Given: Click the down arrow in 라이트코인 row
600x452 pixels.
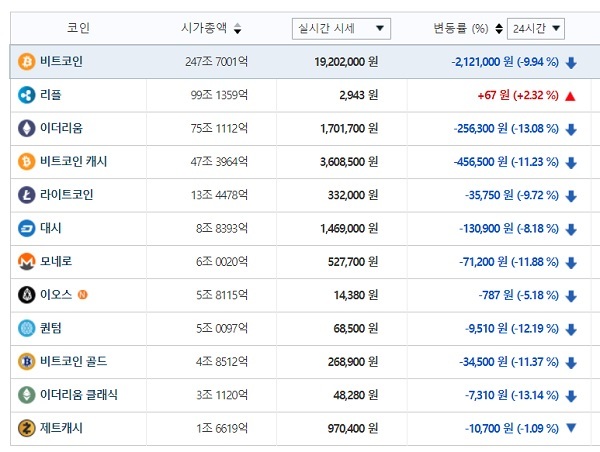Looking at the screenshot, I should click(x=571, y=196).
